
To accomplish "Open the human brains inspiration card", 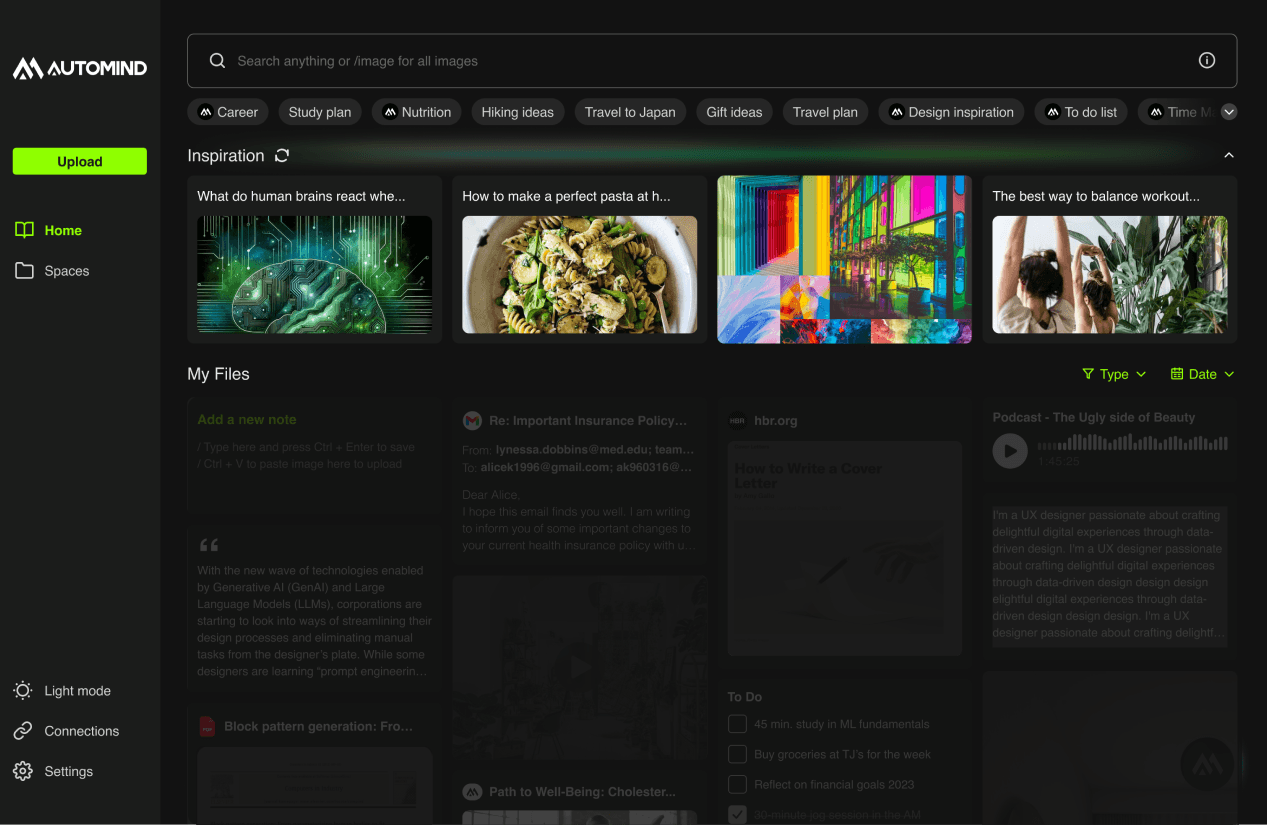I will [315, 260].
